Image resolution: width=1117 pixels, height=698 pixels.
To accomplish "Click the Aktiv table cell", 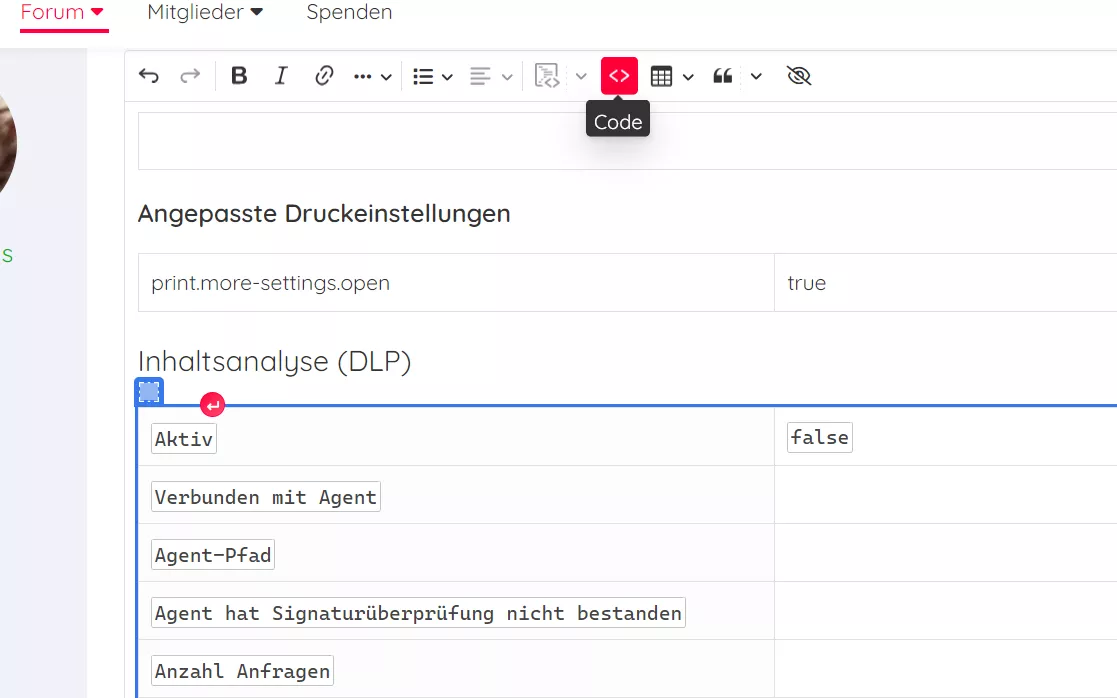I will click(x=456, y=437).
